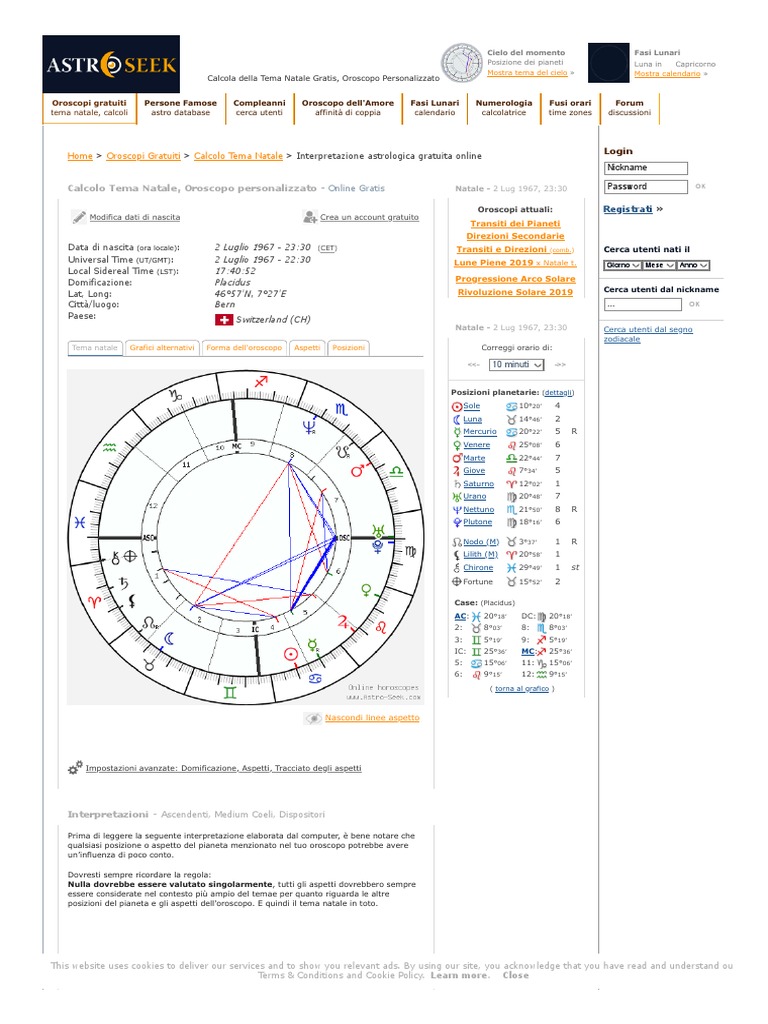This screenshot has height=1024, width=768.
Task: Click the Lilith symbol in the list
Action: pyautogui.click(x=456, y=554)
